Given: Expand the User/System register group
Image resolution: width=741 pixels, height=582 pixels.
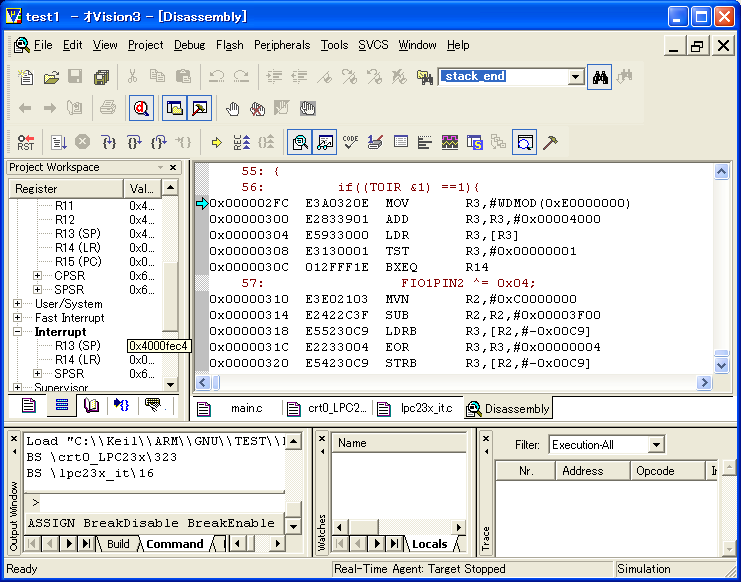Looking at the screenshot, I should (17, 304).
